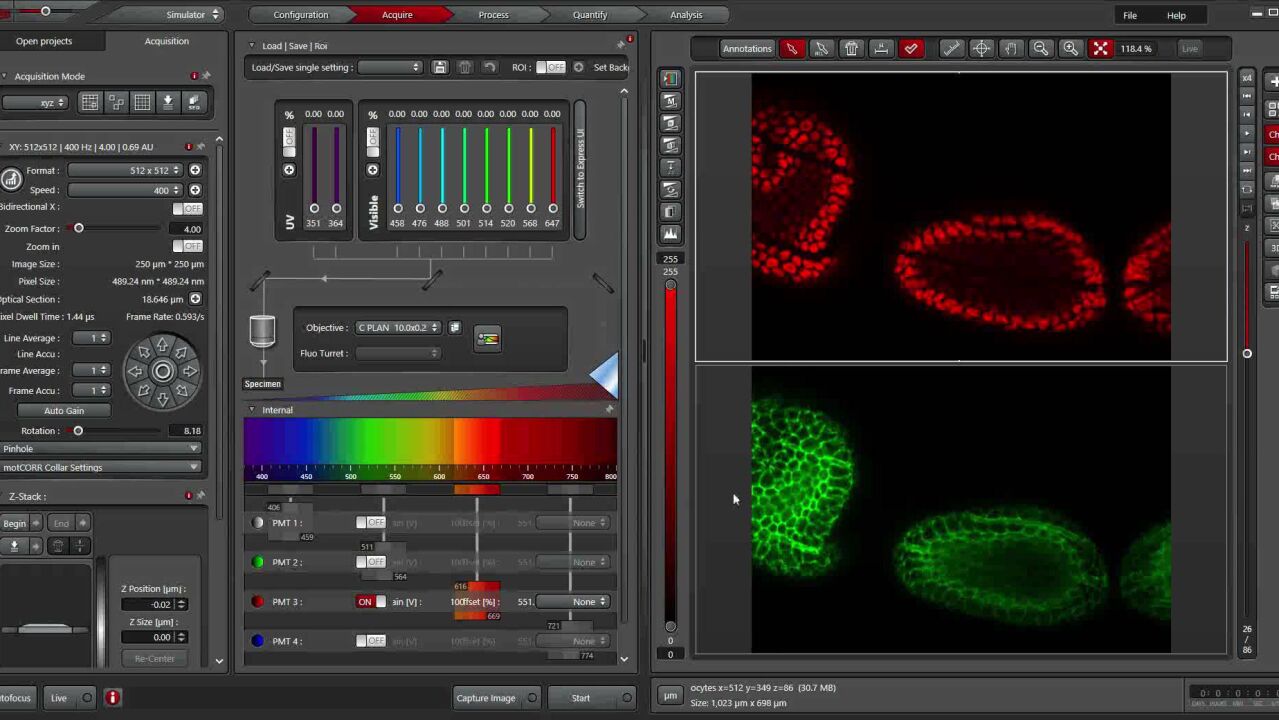
Task: Click the save setting floppy disk icon
Action: [x=440, y=67]
